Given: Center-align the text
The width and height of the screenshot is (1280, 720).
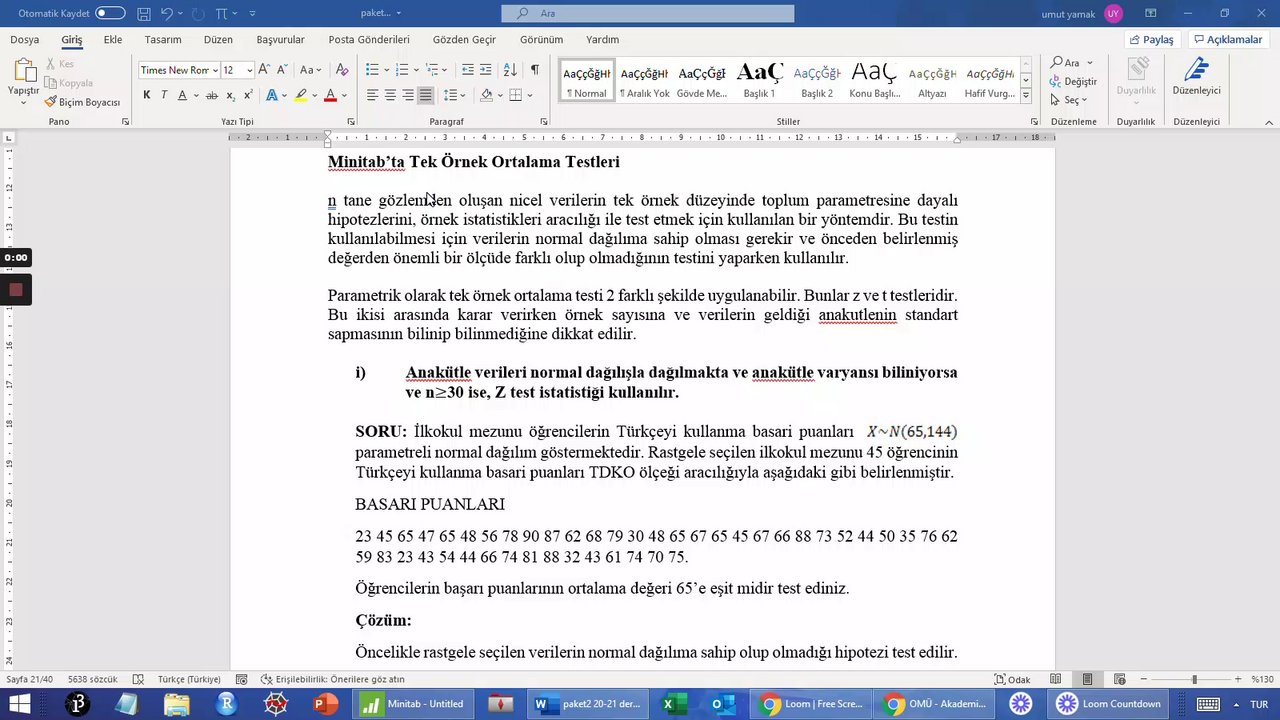Looking at the screenshot, I should pyautogui.click(x=390, y=95).
